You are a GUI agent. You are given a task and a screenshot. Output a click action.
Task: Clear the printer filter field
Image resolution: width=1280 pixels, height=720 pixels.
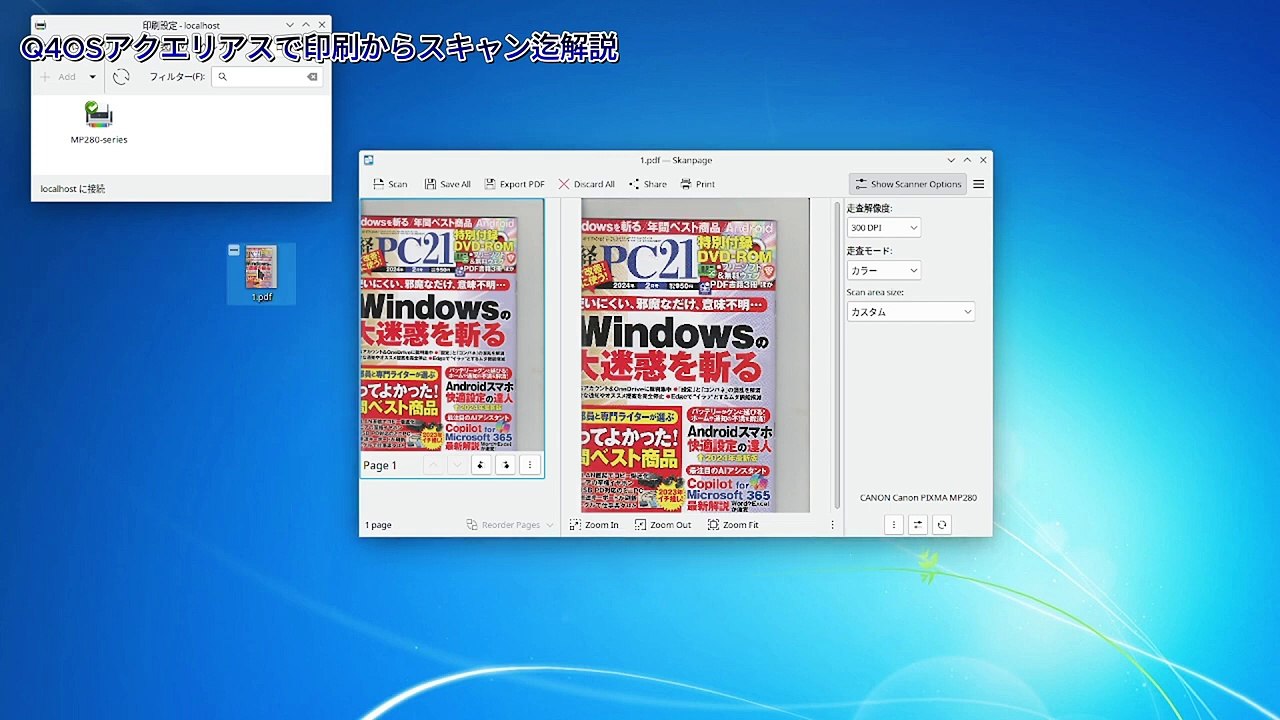pyautogui.click(x=312, y=77)
